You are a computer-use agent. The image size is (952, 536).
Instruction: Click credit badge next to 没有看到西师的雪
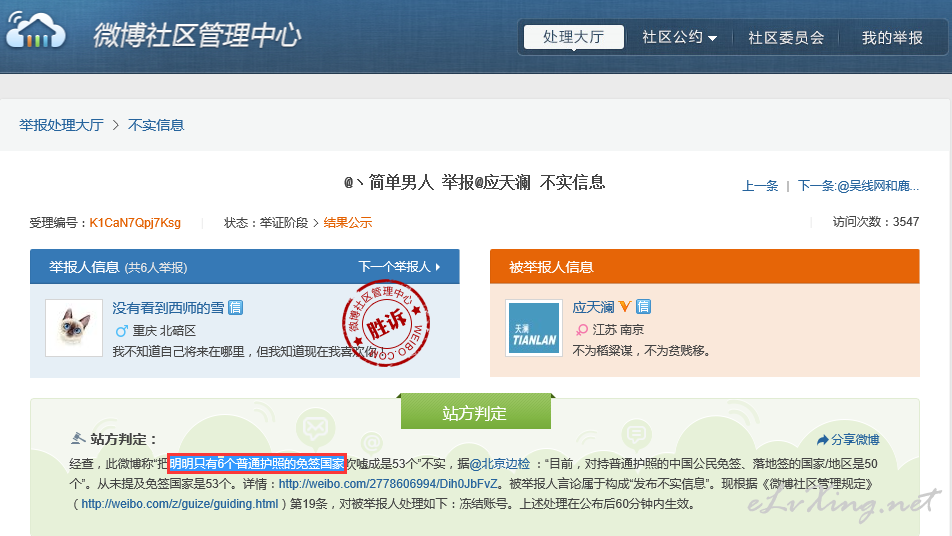pos(236,308)
